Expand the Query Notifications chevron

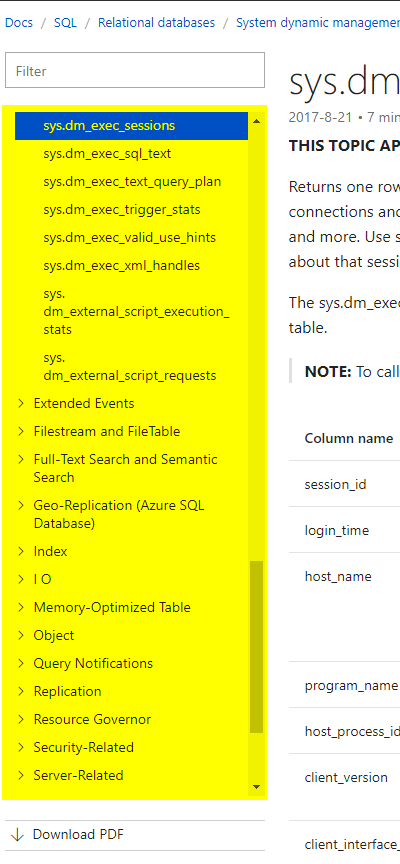[x=21, y=663]
